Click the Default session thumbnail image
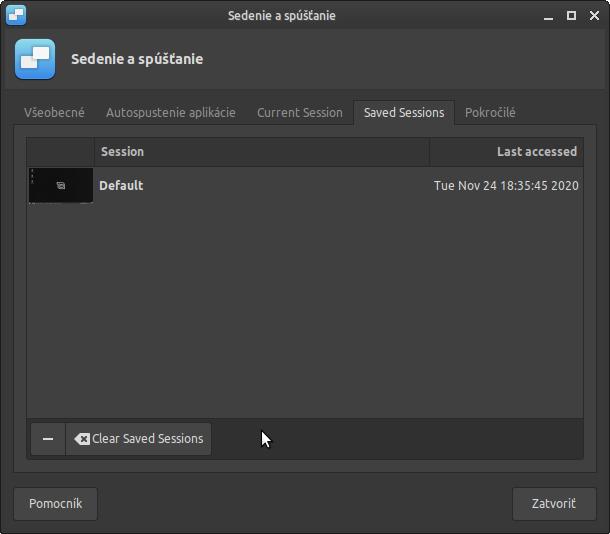The width and height of the screenshot is (610, 534). pos(61,186)
